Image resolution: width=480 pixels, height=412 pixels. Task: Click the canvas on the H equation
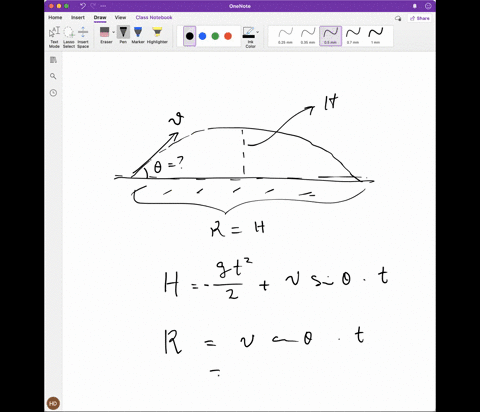click(276, 279)
